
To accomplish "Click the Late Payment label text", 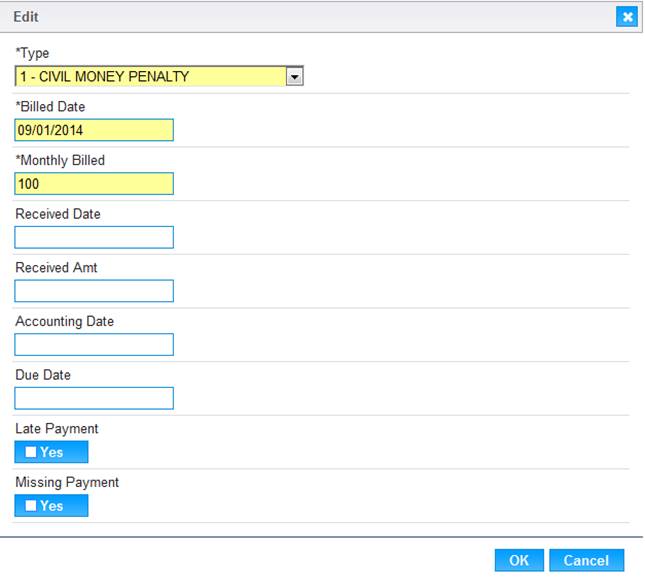I will tap(57, 429).
